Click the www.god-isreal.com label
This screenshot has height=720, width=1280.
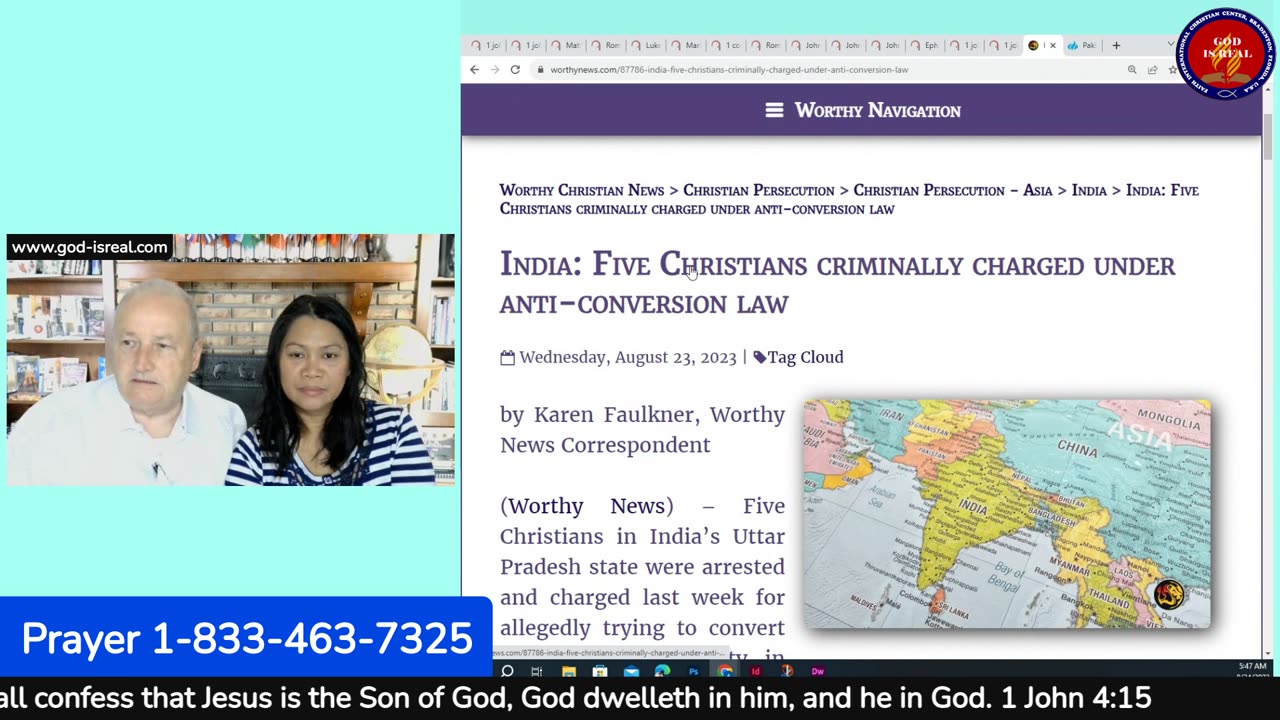click(x=90, y=247)
